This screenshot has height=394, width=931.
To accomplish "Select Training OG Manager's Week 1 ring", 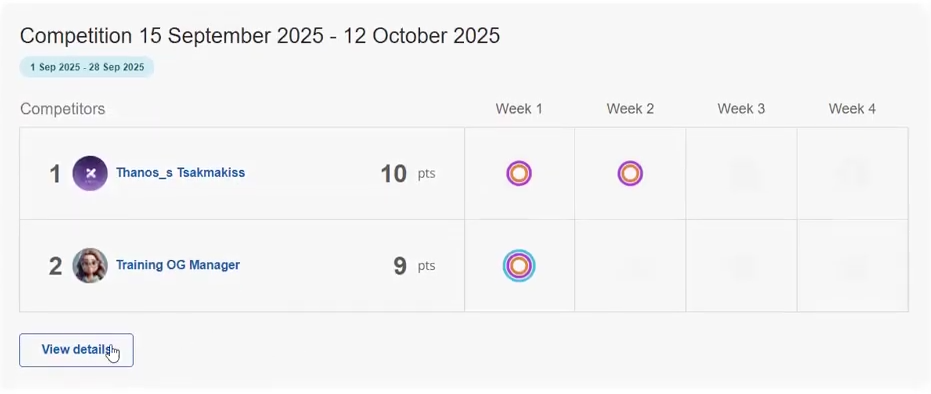I will [x=519, y=265].
